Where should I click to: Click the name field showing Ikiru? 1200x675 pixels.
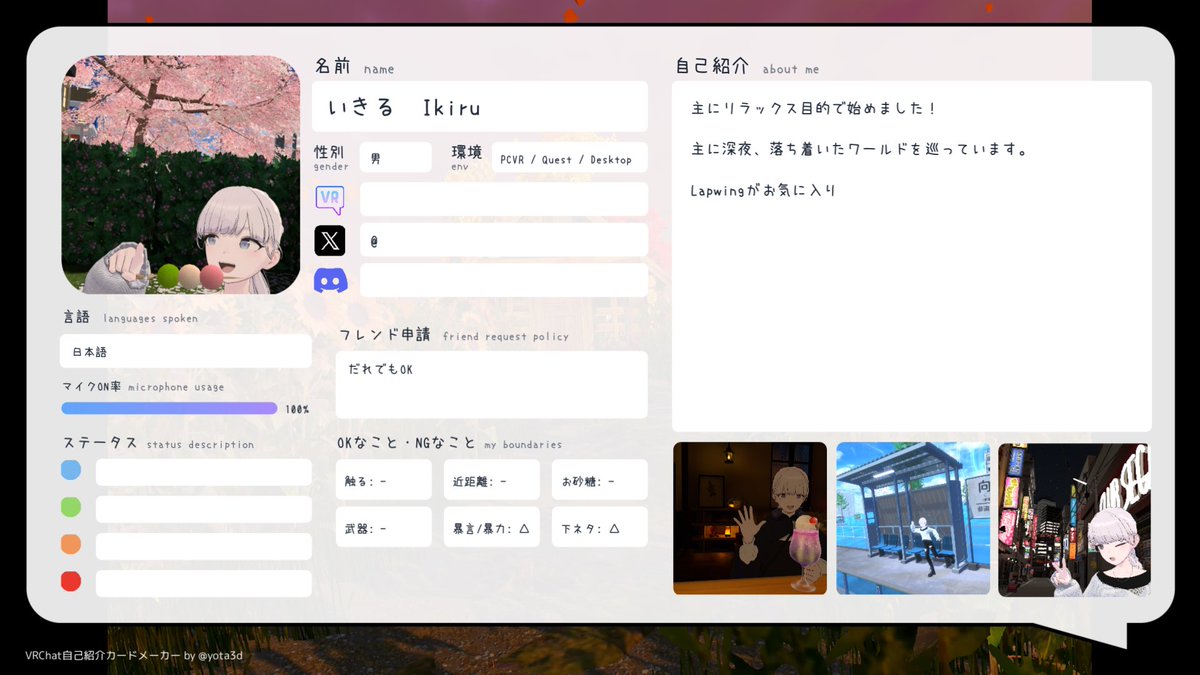coord(480,107)
